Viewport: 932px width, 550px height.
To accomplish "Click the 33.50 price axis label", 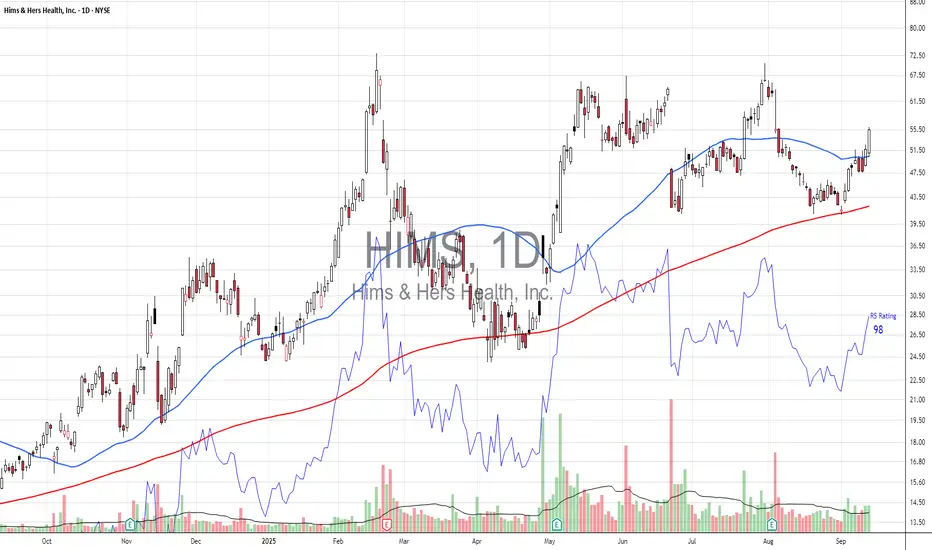I will tap(917, 269).
